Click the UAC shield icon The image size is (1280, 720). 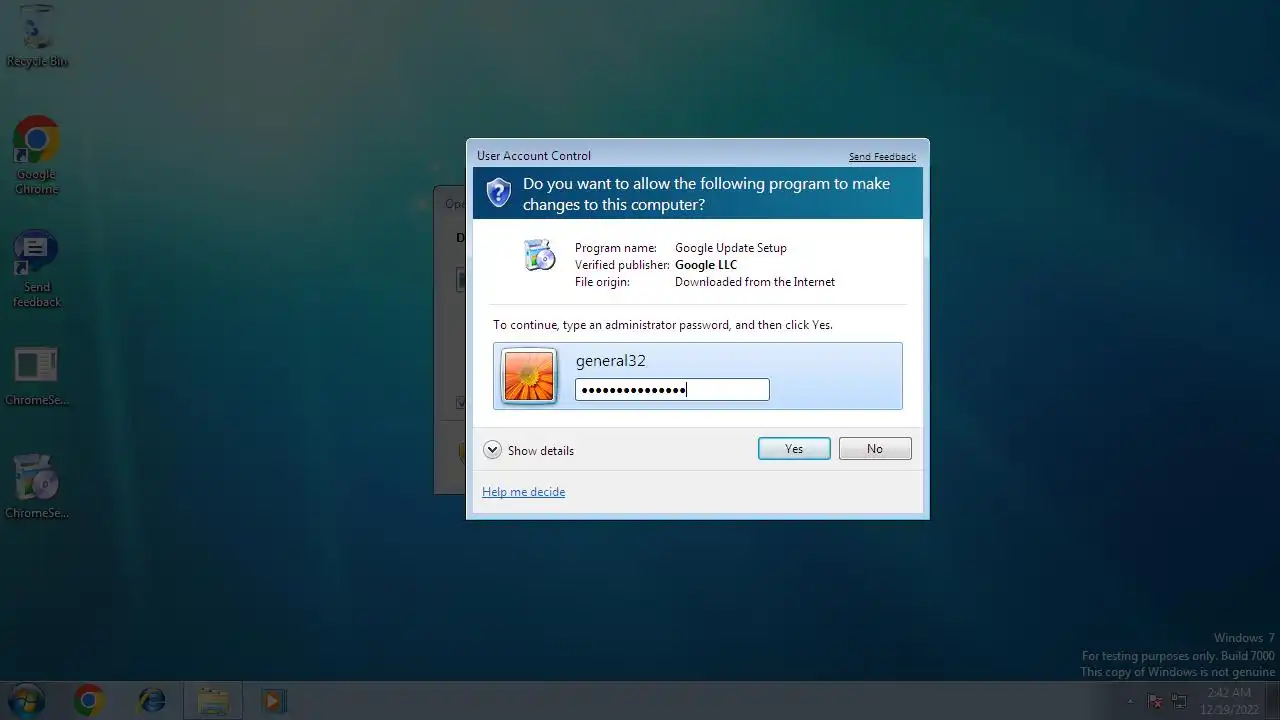tap(498, 192)
